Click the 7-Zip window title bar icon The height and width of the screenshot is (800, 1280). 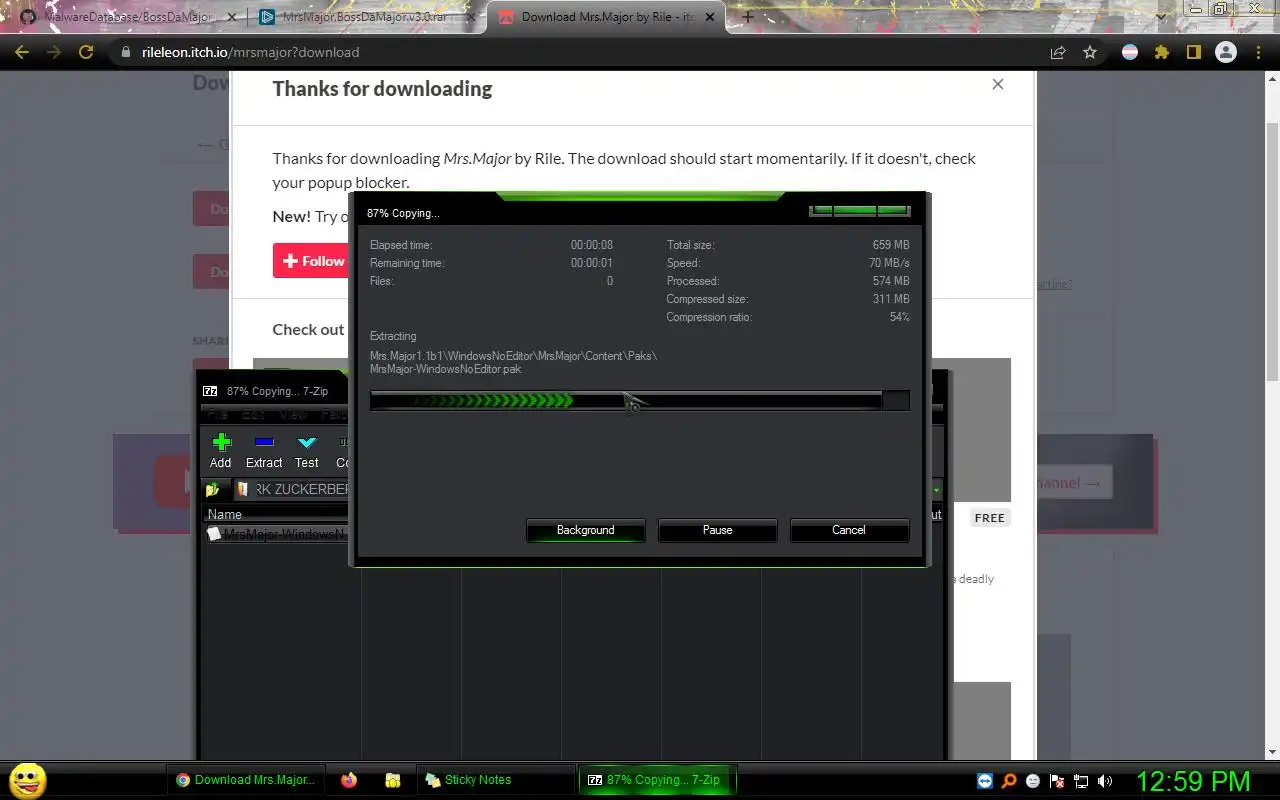coord(210,391)
